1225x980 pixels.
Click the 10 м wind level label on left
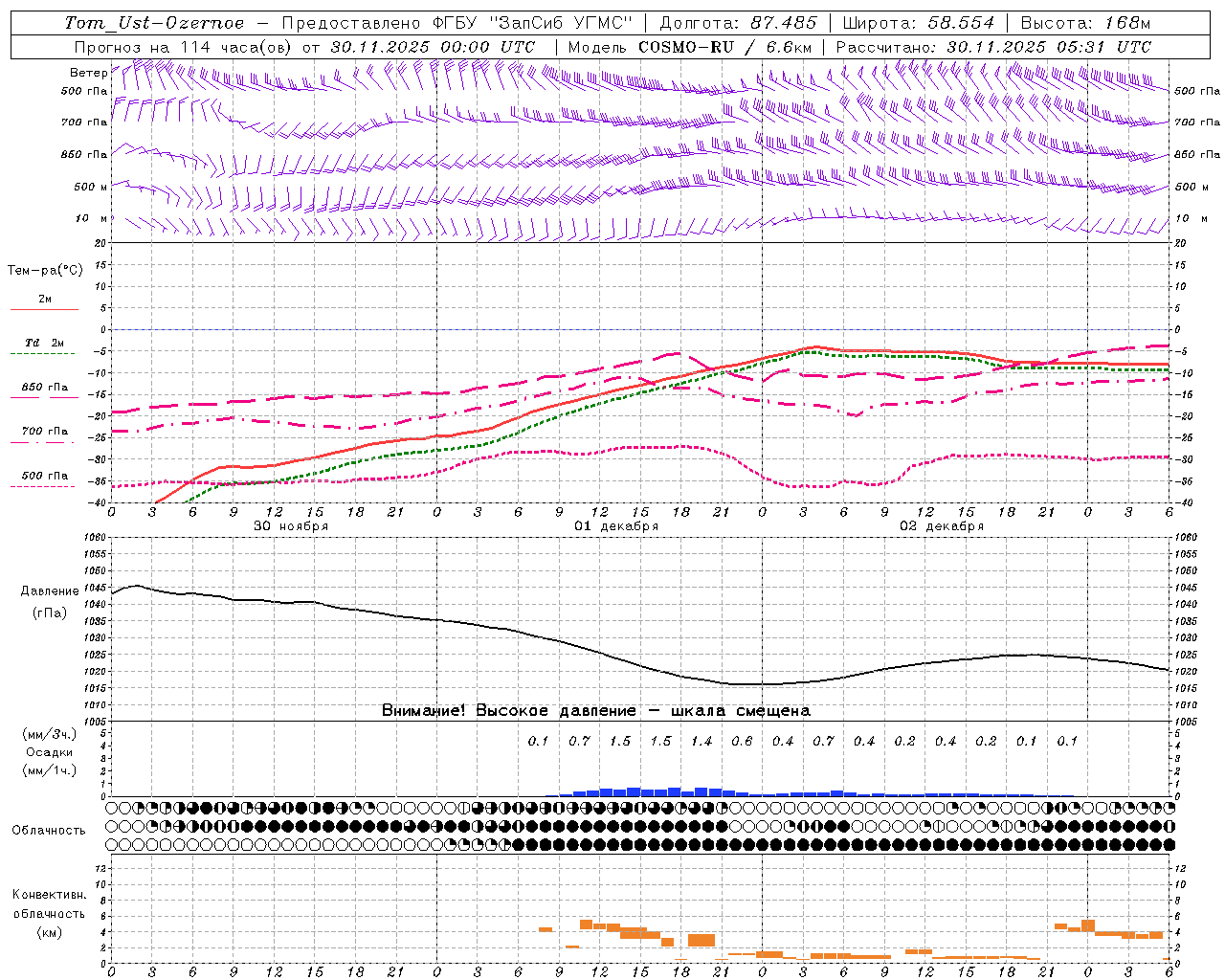point(92,218)
